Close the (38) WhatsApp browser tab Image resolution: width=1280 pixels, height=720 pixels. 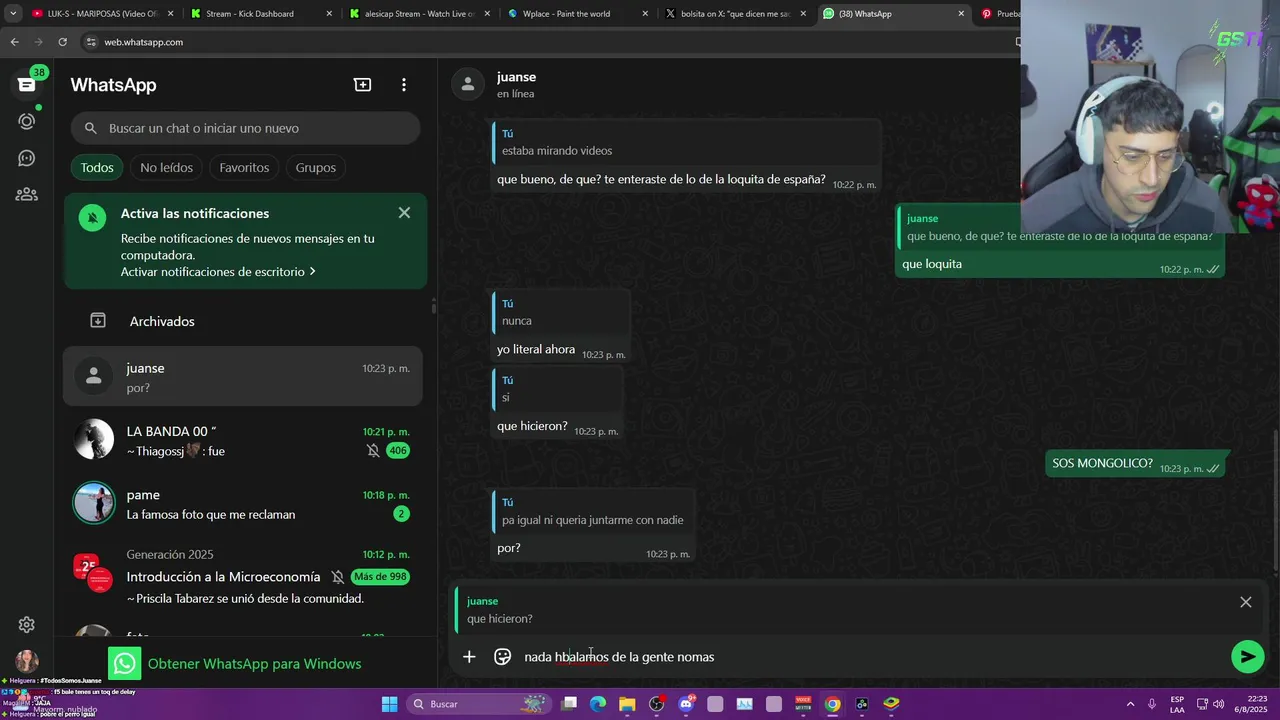click(x=961, y=14)
